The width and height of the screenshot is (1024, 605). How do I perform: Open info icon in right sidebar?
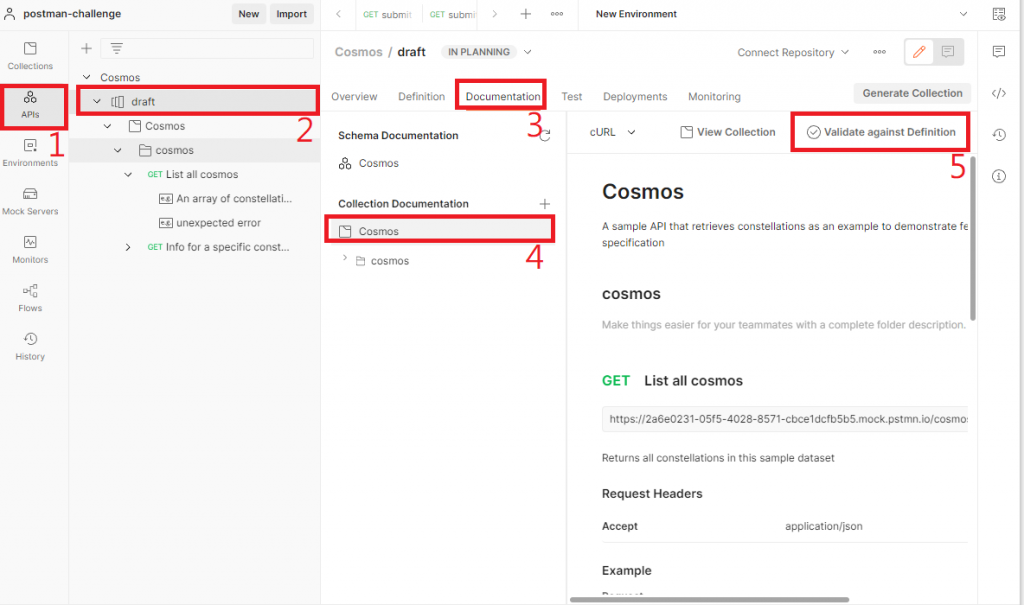[x=999, y=176]
